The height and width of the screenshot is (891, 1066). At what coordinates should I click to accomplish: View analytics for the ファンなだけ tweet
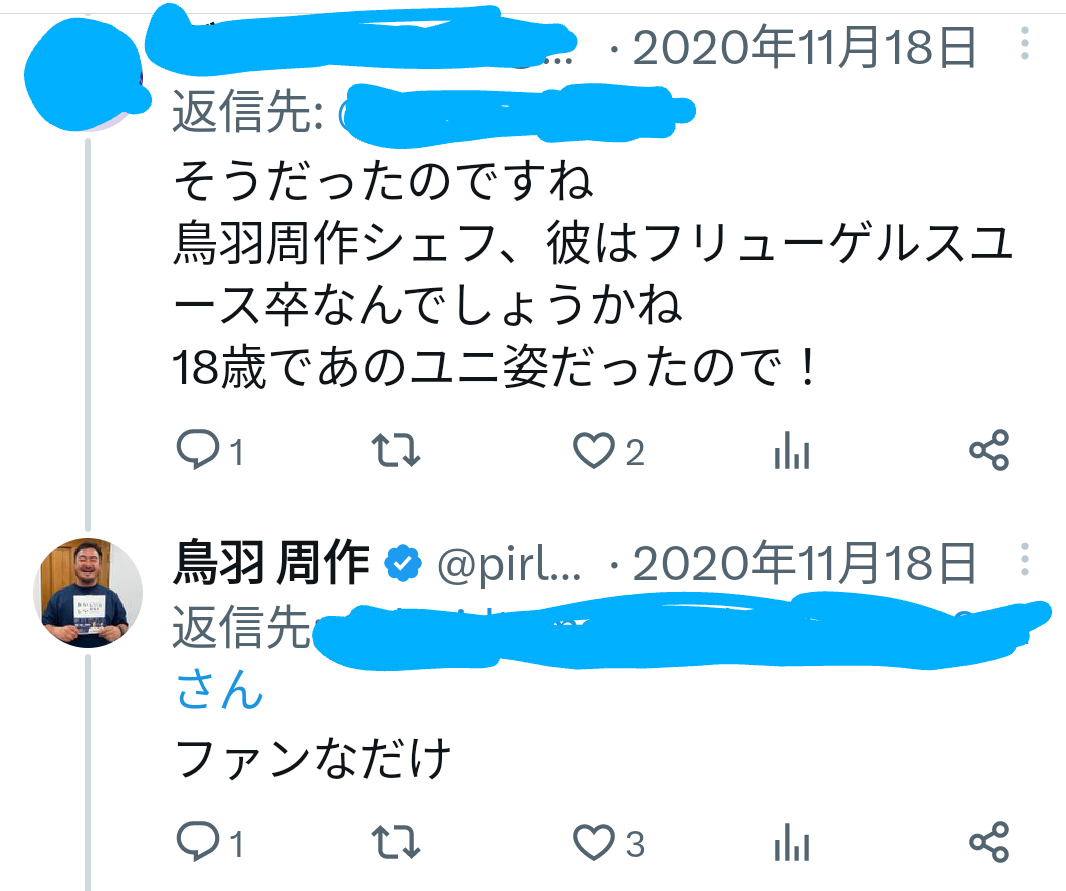click(792, 841)
